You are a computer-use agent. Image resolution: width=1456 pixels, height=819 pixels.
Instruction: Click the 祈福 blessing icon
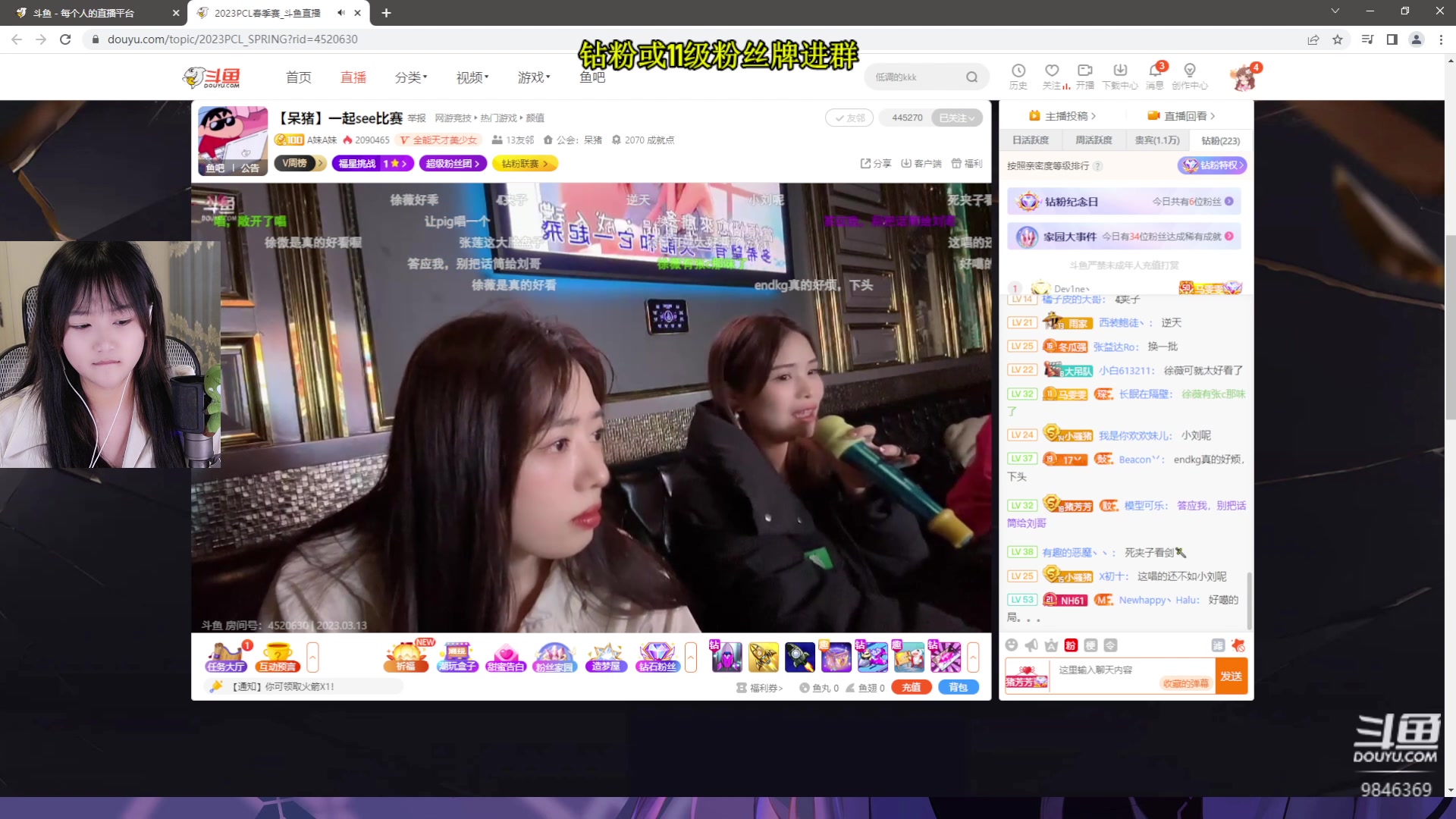pos(406,657)
